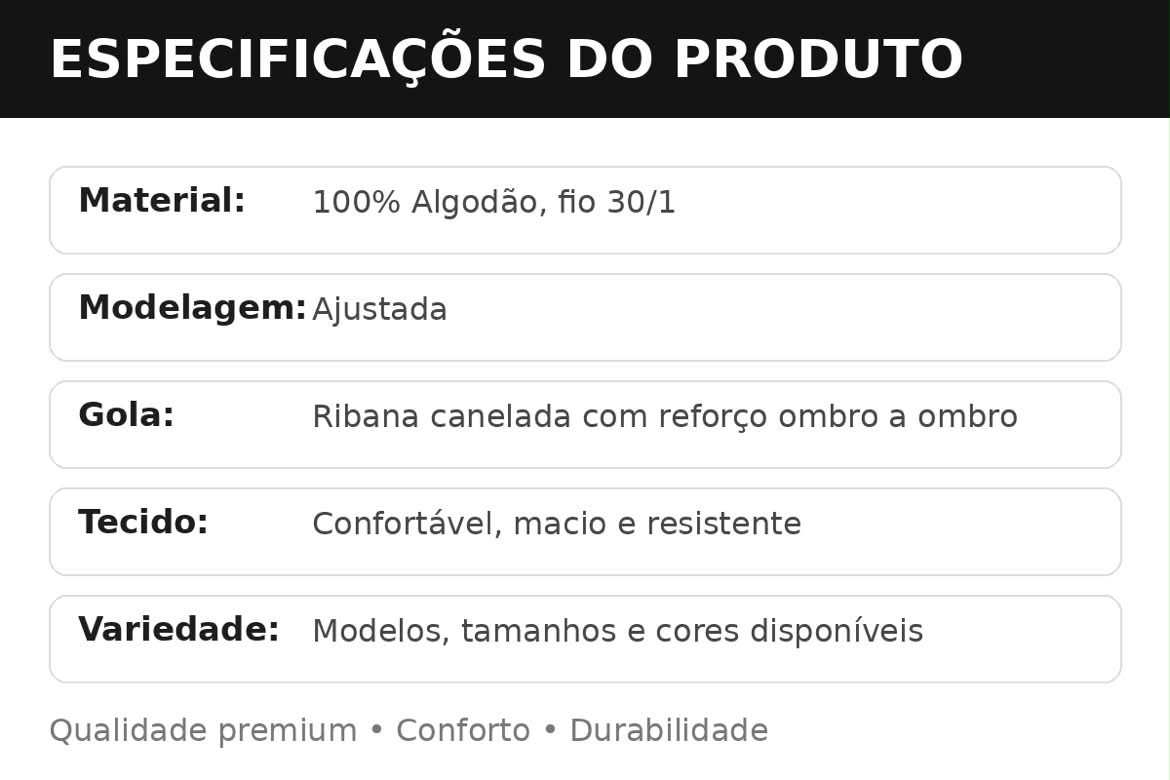Click the Modelos, tamanhos e cores disponíveis text
Screen dimensions: 1170x780
(618, 631)
